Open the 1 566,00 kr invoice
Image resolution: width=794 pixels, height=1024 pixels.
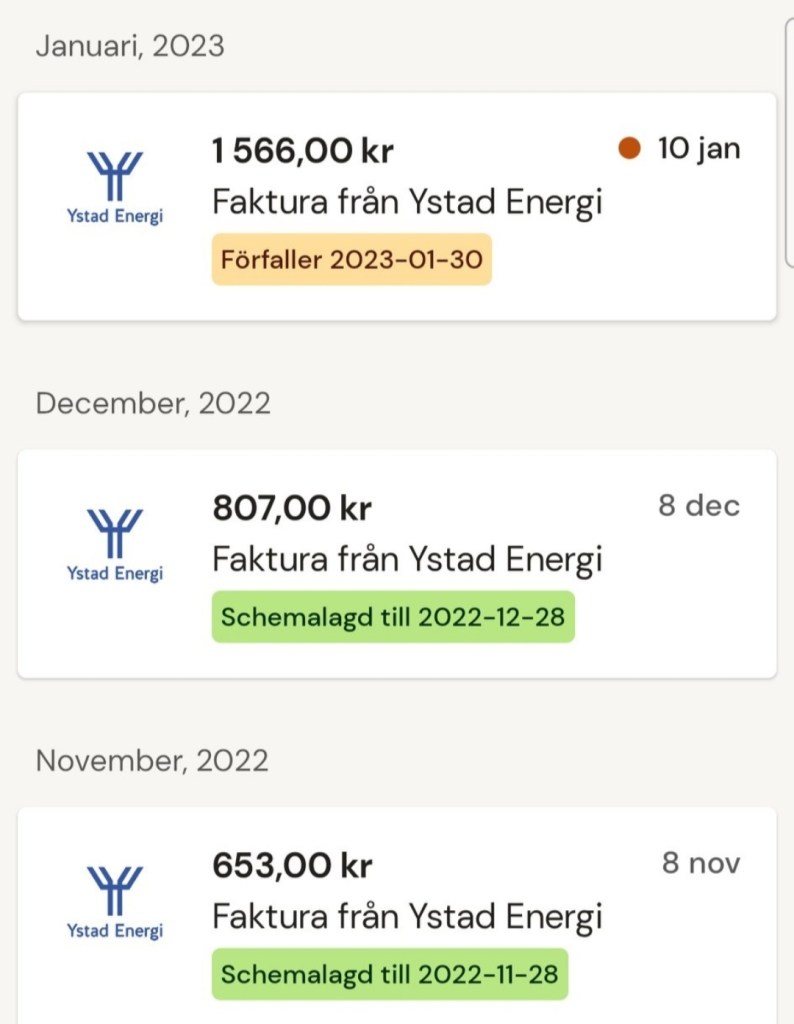[302, 151]
